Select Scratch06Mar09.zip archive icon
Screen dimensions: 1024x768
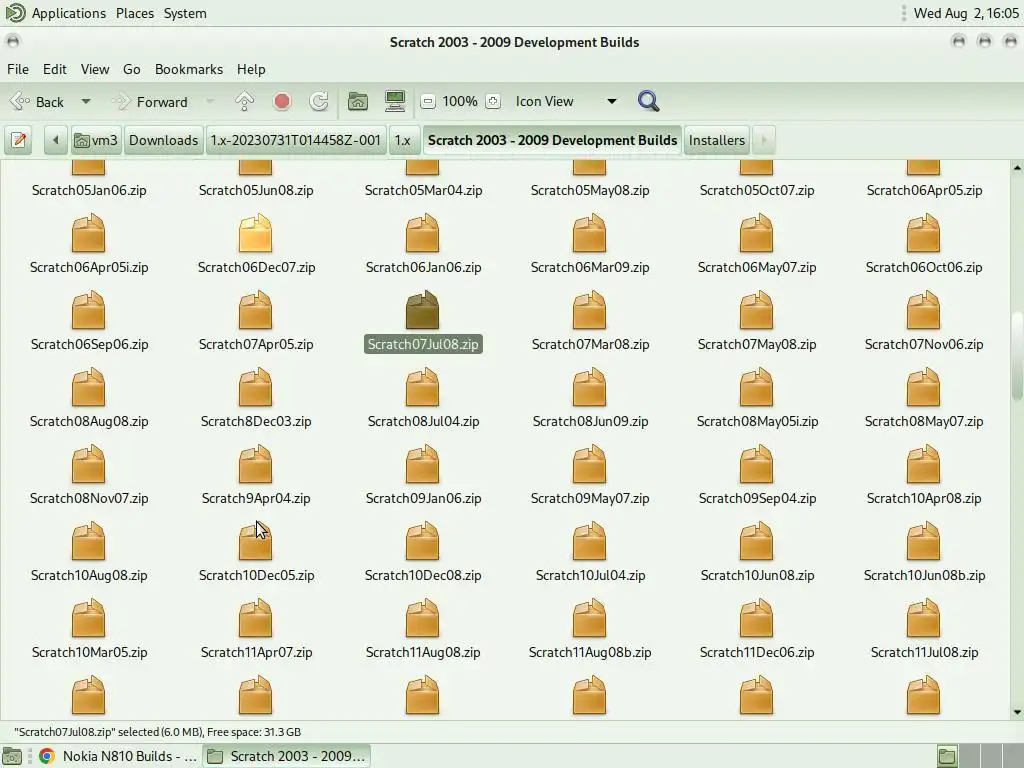(590, 233)
